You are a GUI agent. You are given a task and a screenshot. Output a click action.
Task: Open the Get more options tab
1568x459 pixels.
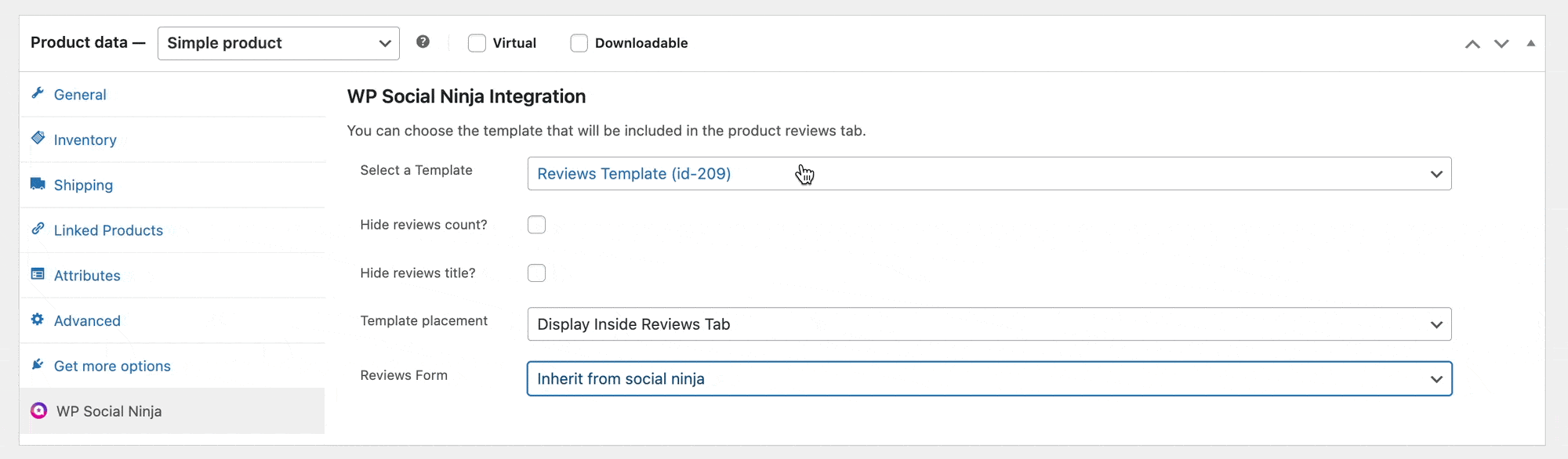click(172, 366)
